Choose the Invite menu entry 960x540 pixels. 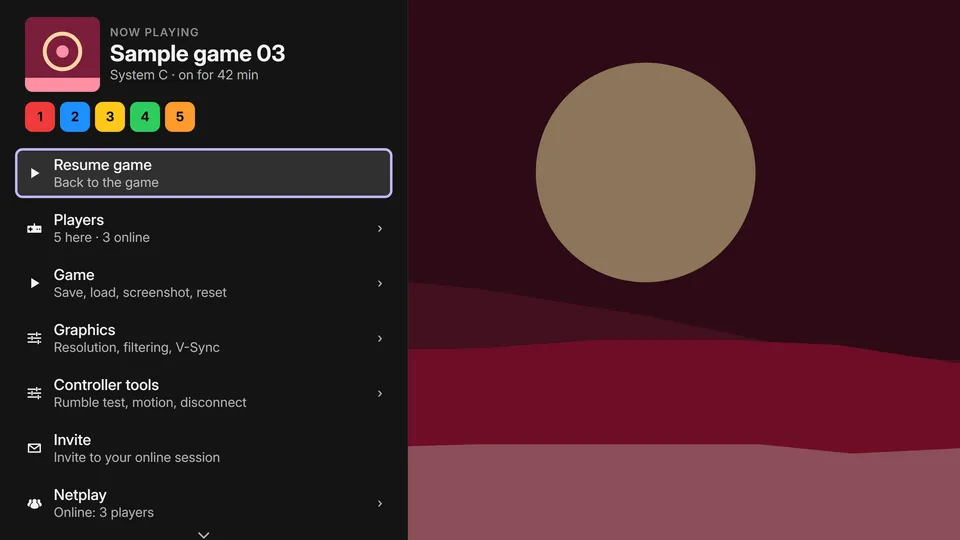[x=204, y=448]
